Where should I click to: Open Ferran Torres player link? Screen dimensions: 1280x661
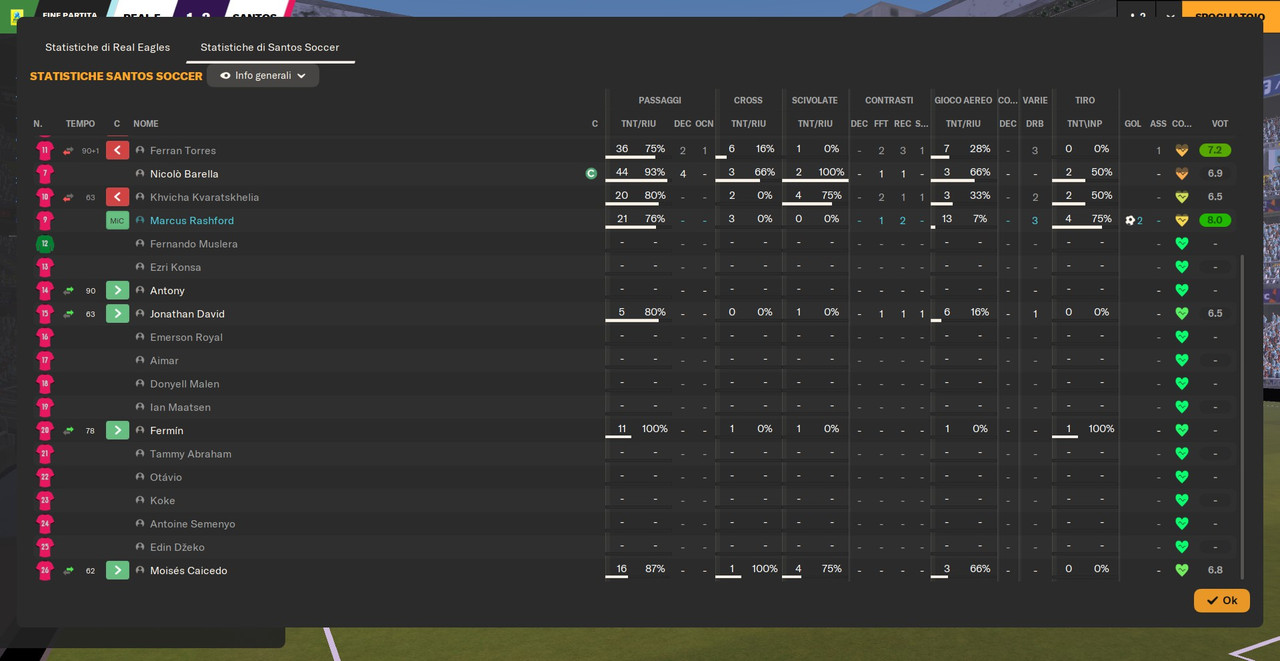point(183,150)
